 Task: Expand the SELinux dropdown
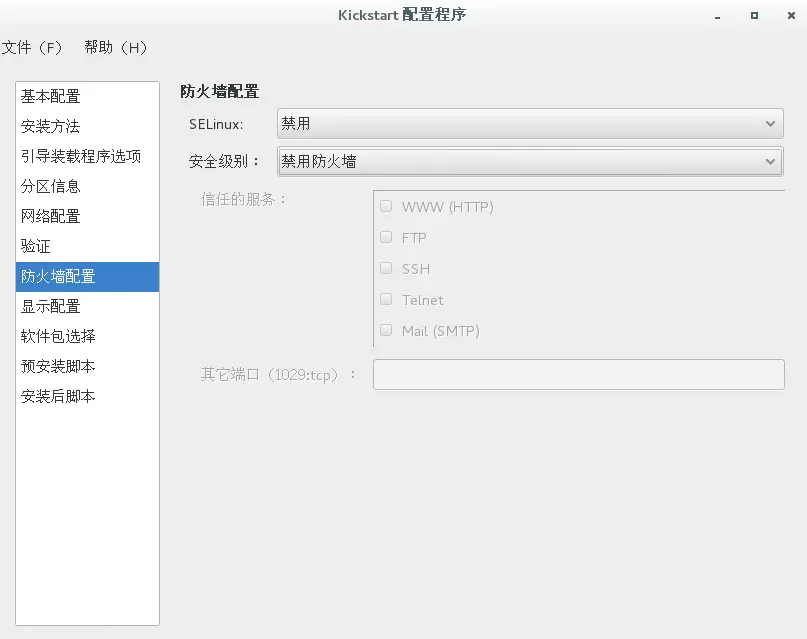pyautogui.click(x=529, y=124)
